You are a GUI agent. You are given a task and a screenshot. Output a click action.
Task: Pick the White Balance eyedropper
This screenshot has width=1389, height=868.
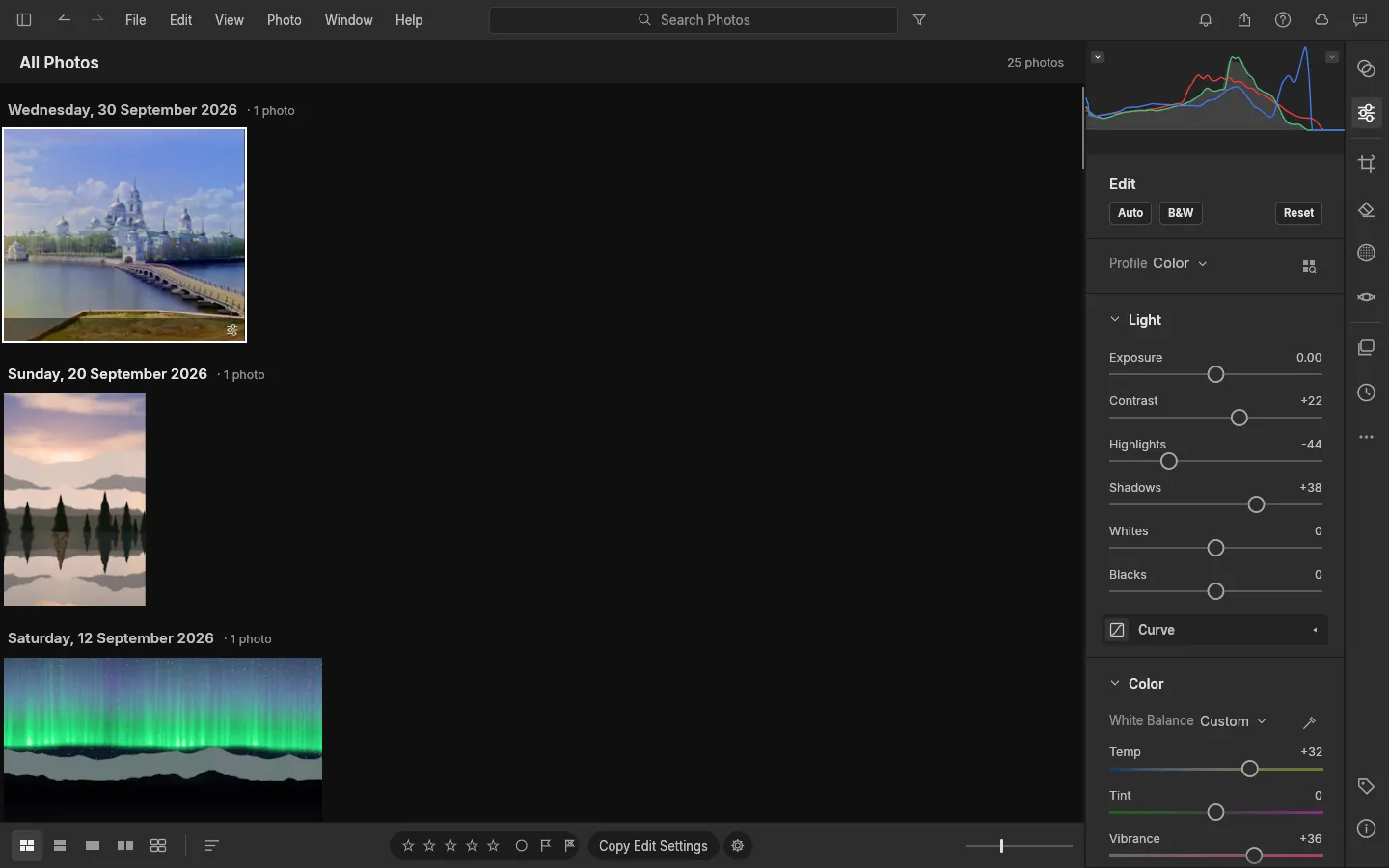pyautogui.click(x=1309, y=721)
